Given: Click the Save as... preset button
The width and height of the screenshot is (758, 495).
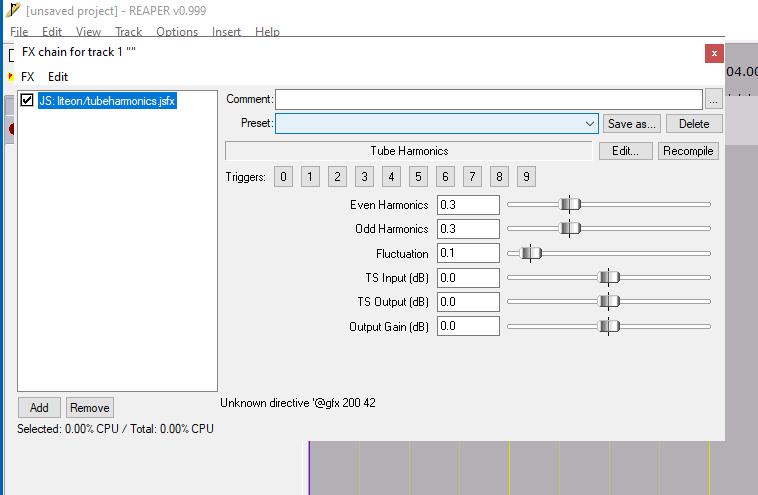Looking at the screenshot, I should [x=632, y=124].
